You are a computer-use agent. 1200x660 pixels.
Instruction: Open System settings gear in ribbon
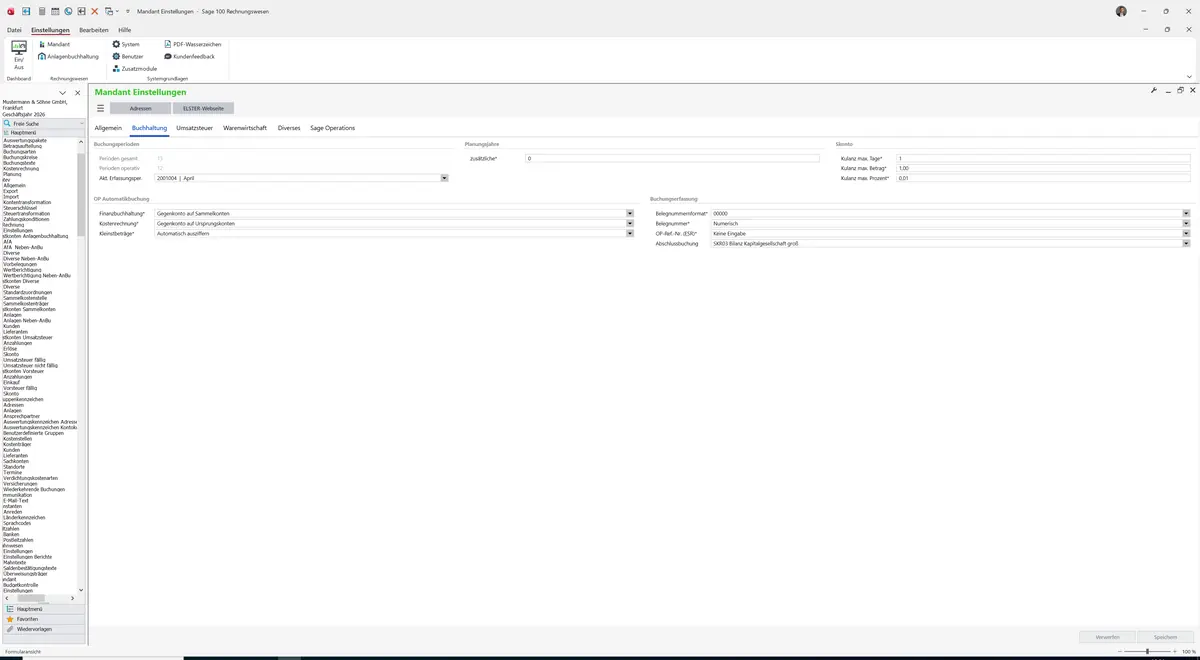click(126, 45)
